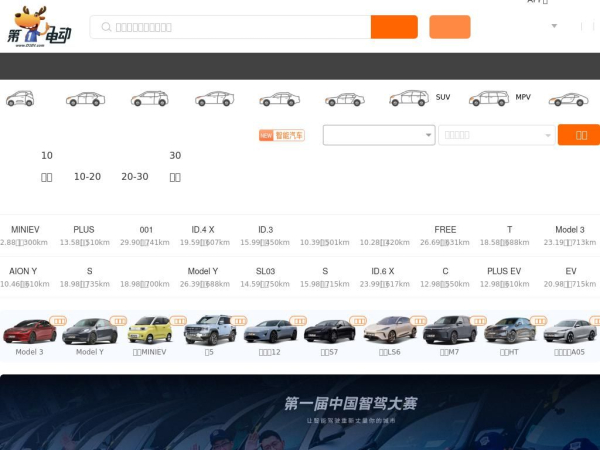Click the 第一电动 moose logo
Screen dimensions: 600x450
[x=39, y=27]
